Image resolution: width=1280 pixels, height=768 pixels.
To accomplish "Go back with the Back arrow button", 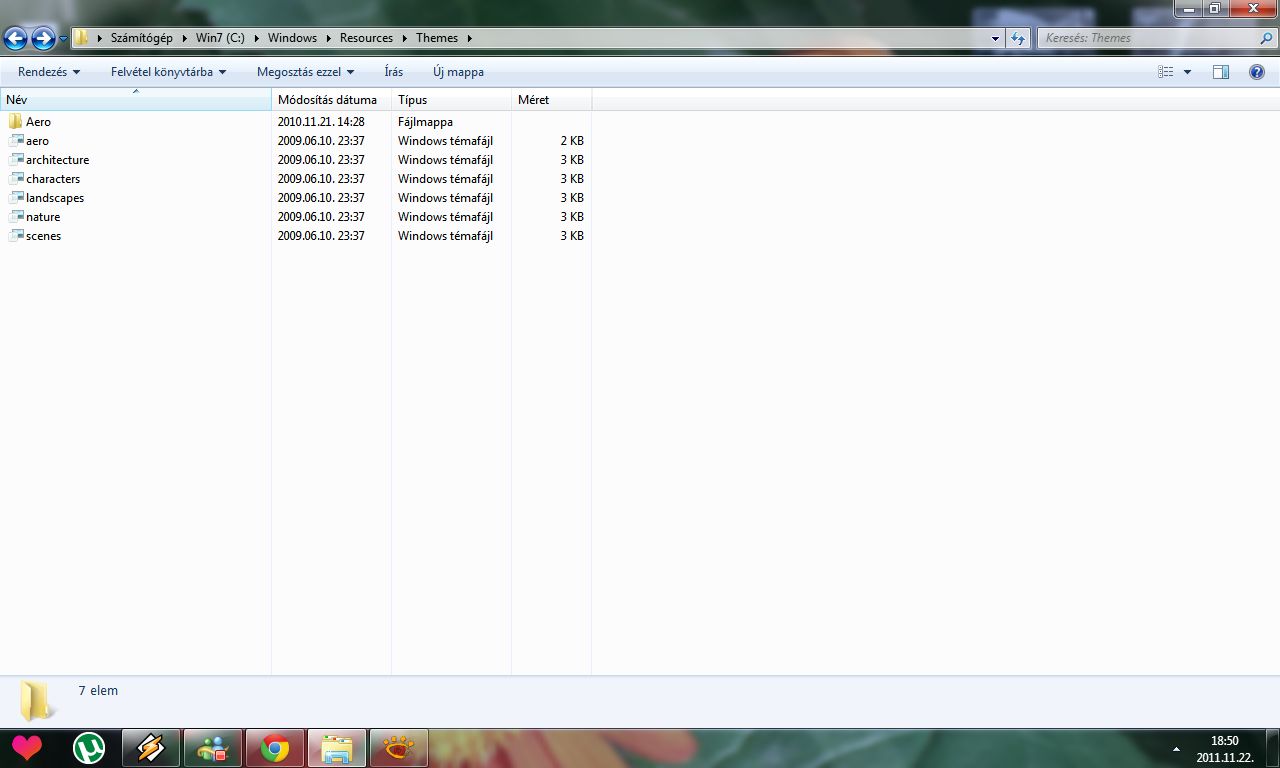I will (15, 38).
